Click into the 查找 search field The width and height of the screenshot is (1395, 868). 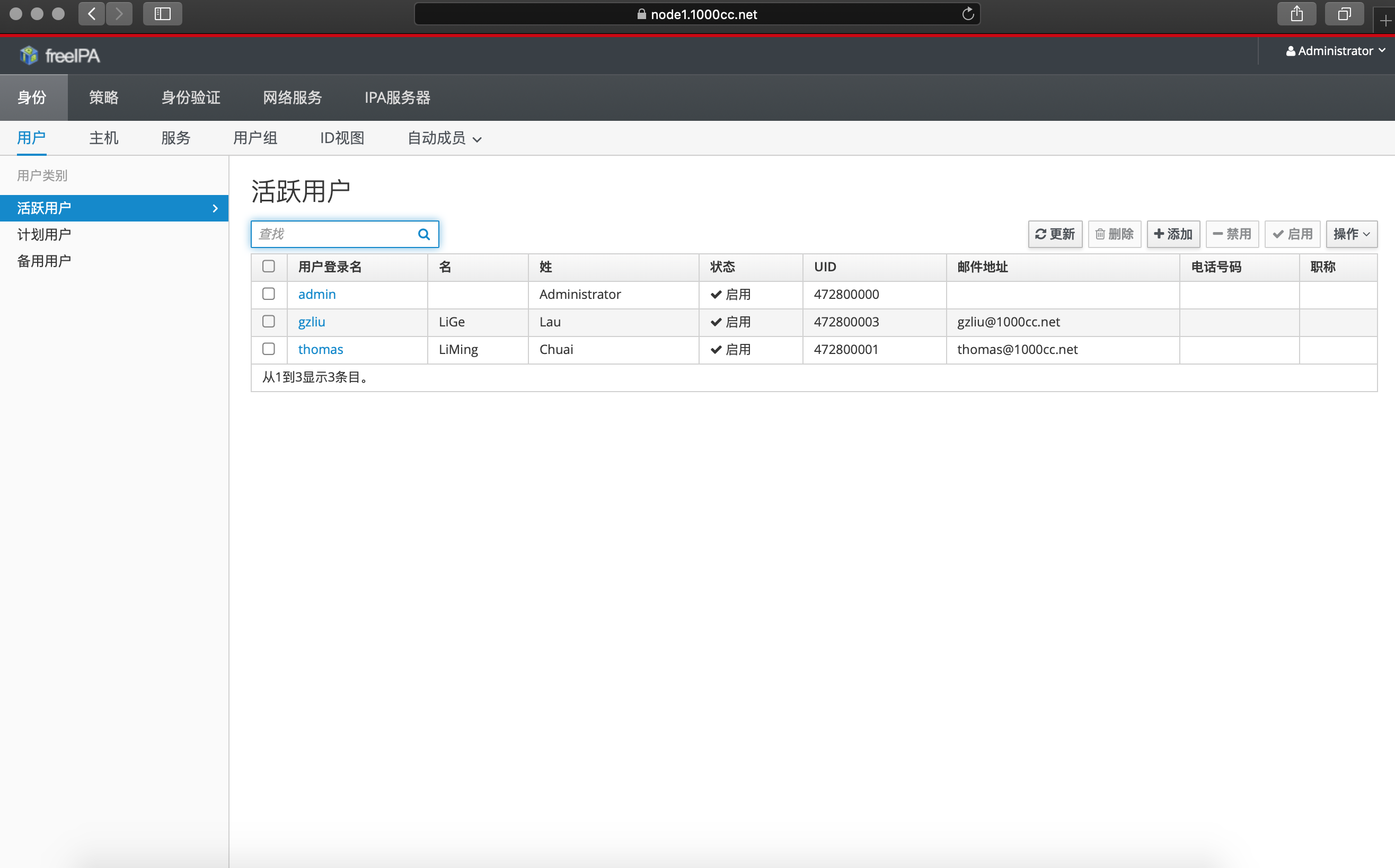333,234
